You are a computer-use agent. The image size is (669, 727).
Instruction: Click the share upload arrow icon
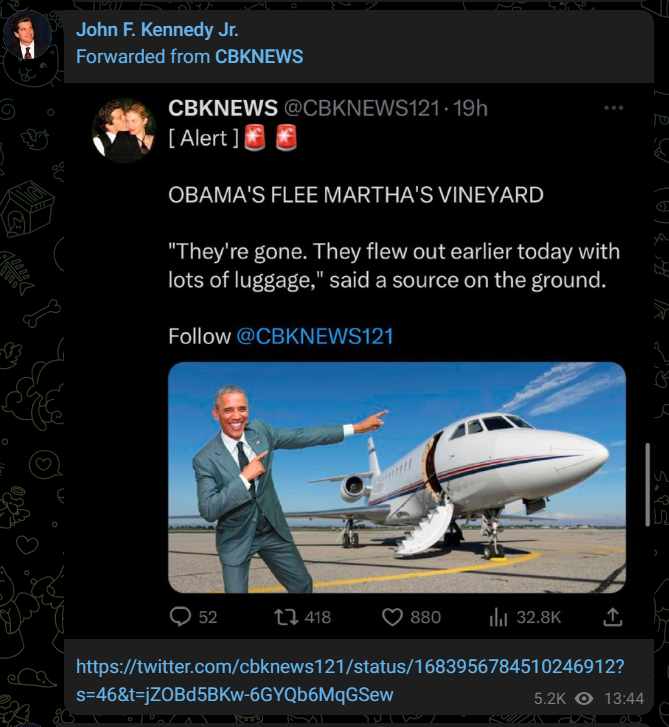(x=612, y=617)
